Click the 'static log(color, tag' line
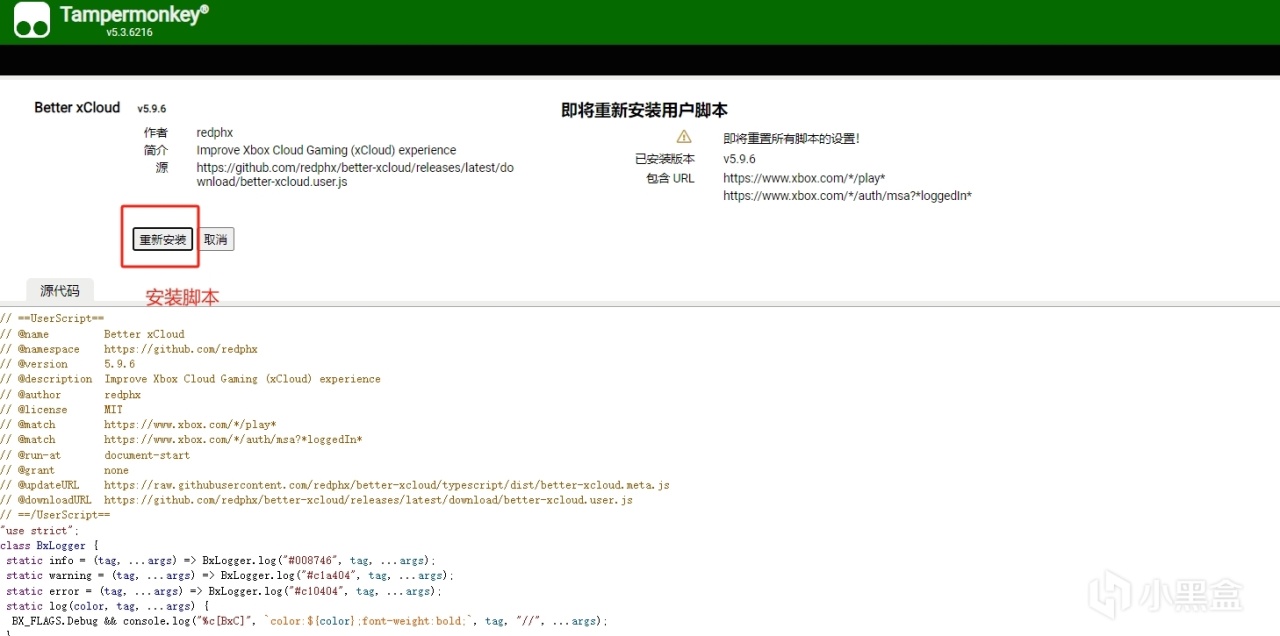The height and width of the screenshot is (636, 1280). coord(107,606)
